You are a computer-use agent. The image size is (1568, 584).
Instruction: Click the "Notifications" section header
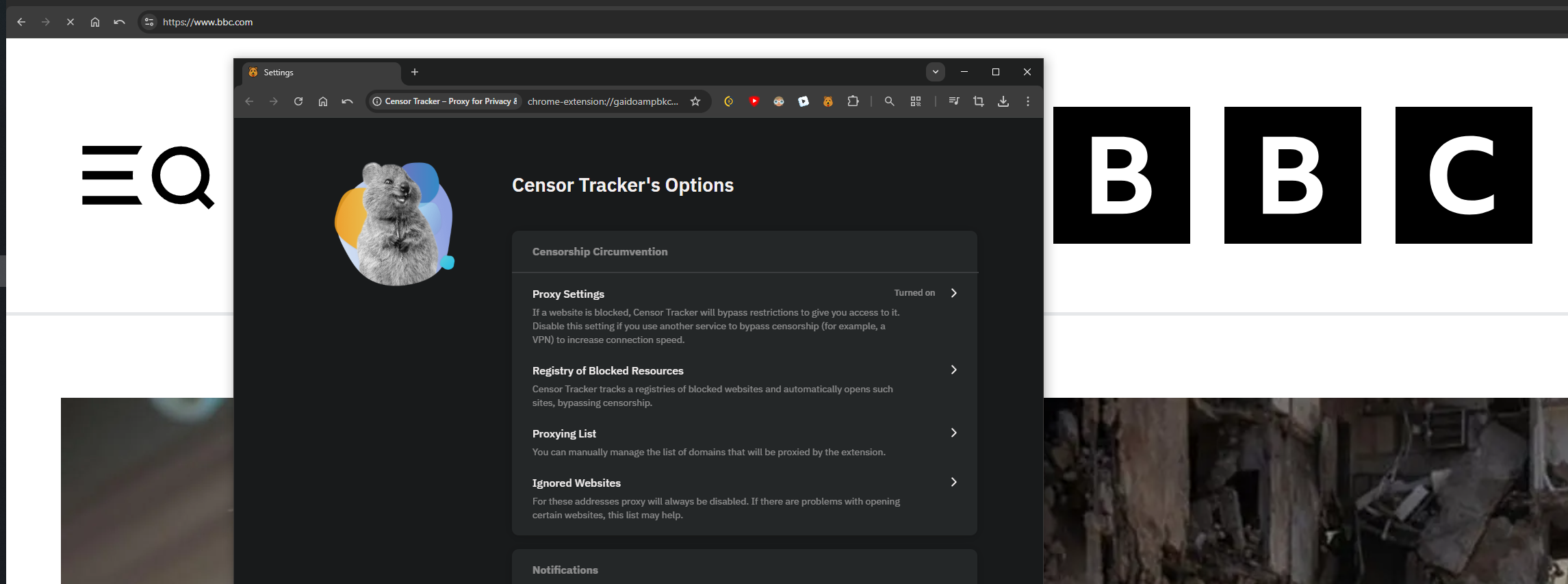565,570
